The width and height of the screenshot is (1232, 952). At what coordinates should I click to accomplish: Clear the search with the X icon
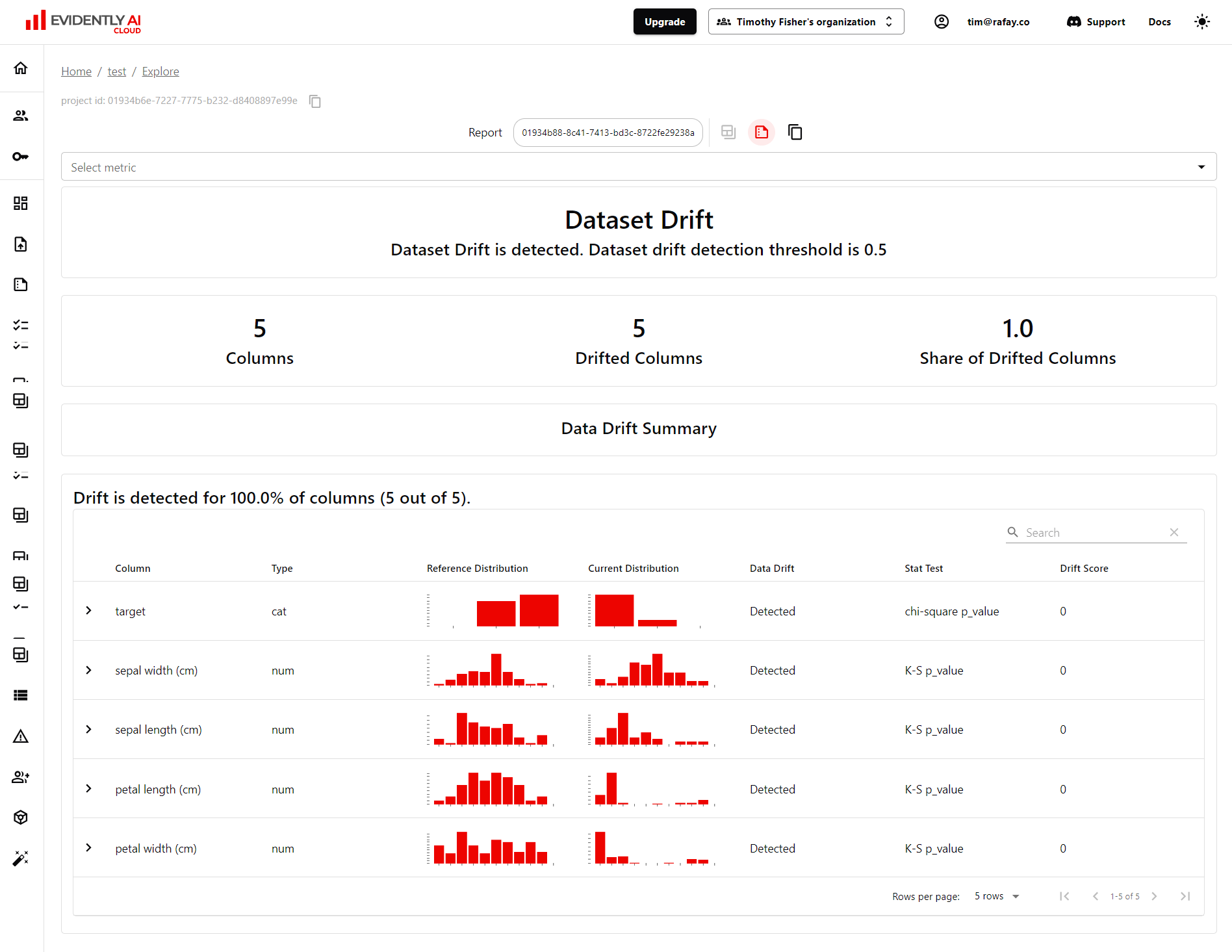click(x=1174, y=532)
